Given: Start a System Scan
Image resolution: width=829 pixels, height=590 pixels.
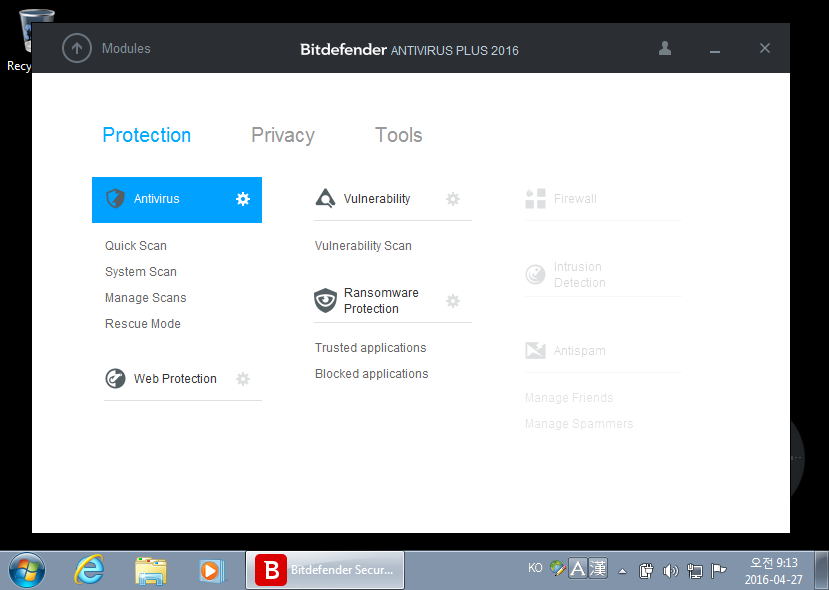Looking at the screenshot, I should 141,272.
